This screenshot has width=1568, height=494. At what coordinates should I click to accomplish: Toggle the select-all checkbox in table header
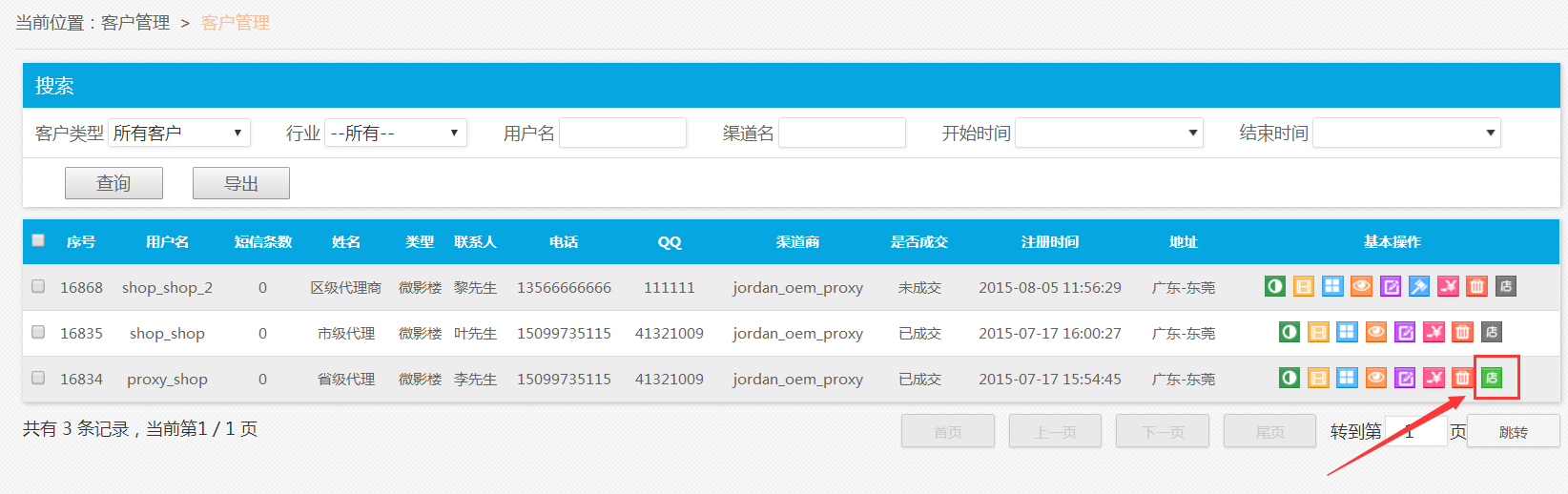click(x=38, y=240)
